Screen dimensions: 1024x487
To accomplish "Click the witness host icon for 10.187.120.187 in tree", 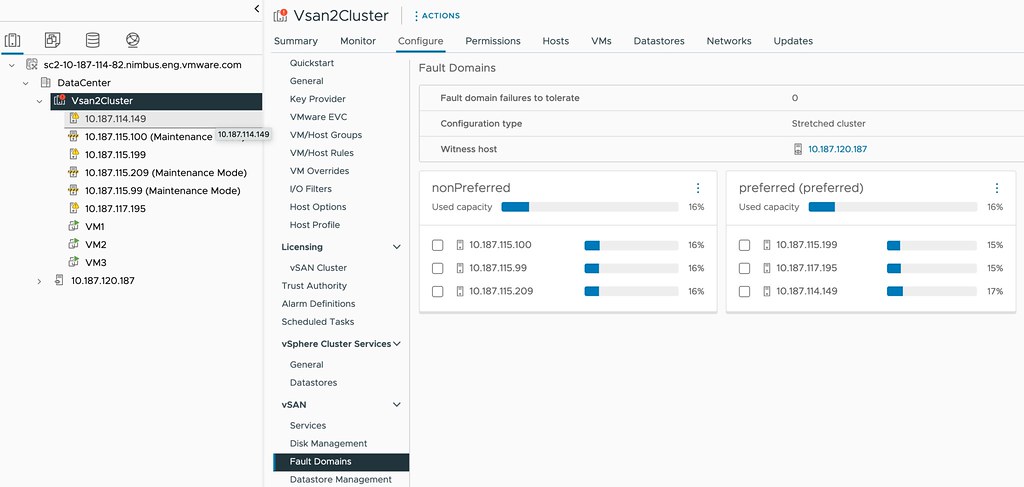I will 59,280.
